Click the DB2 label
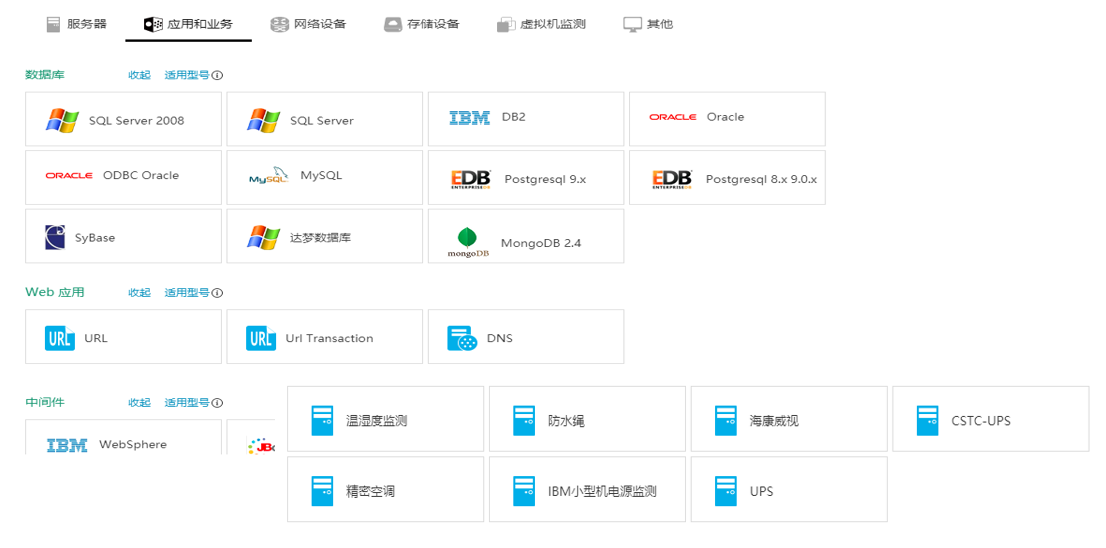The width and height of the screenshot is (1106, 548). pyautogui.click(x=514, y=117)
